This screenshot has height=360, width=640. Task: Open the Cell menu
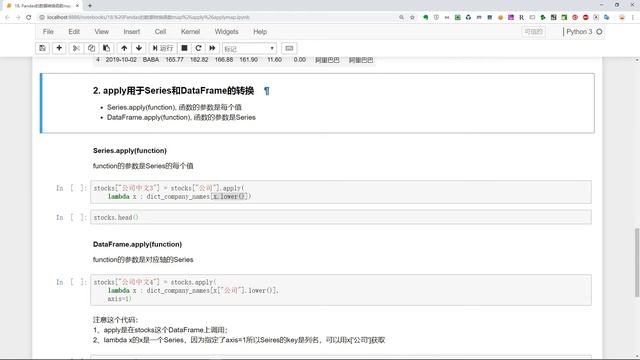pyautogui.click(x=160, y=31)
